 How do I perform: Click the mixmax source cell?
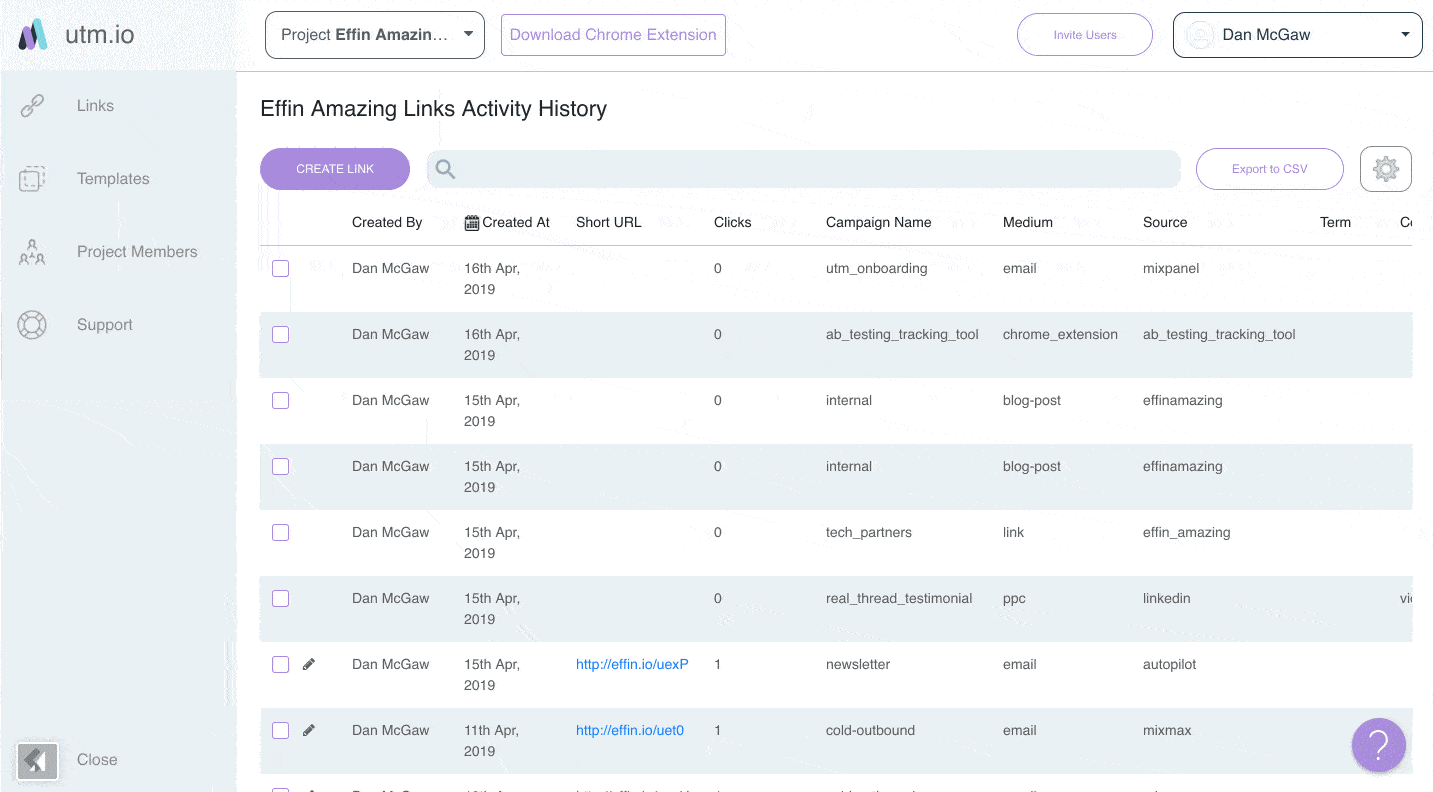(1167, 730)
